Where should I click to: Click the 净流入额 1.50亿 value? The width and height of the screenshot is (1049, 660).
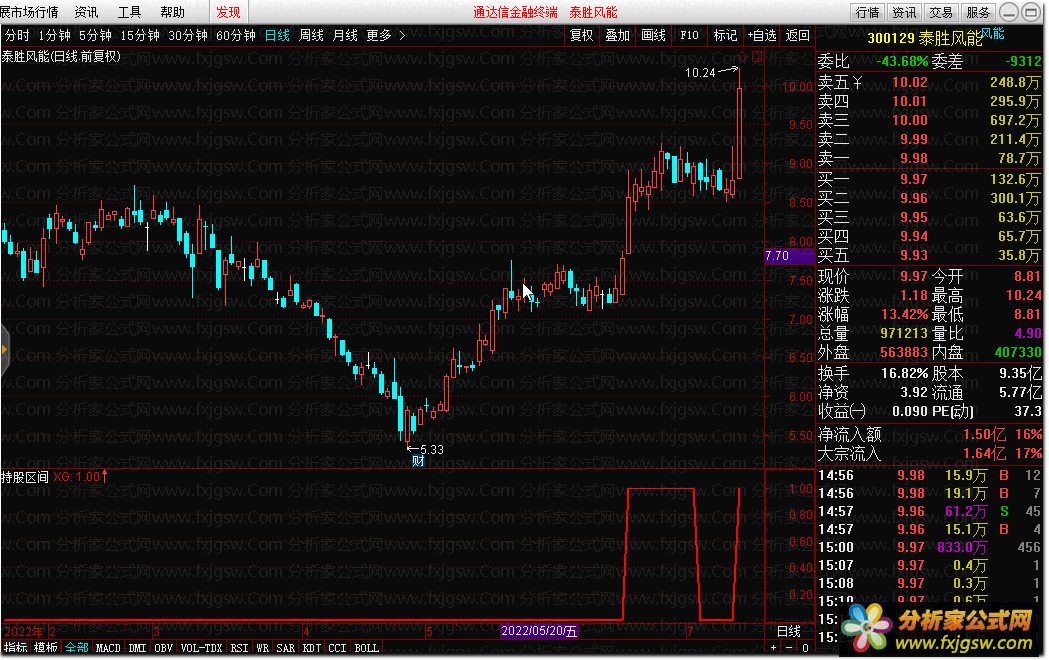(x=984, y=435)
